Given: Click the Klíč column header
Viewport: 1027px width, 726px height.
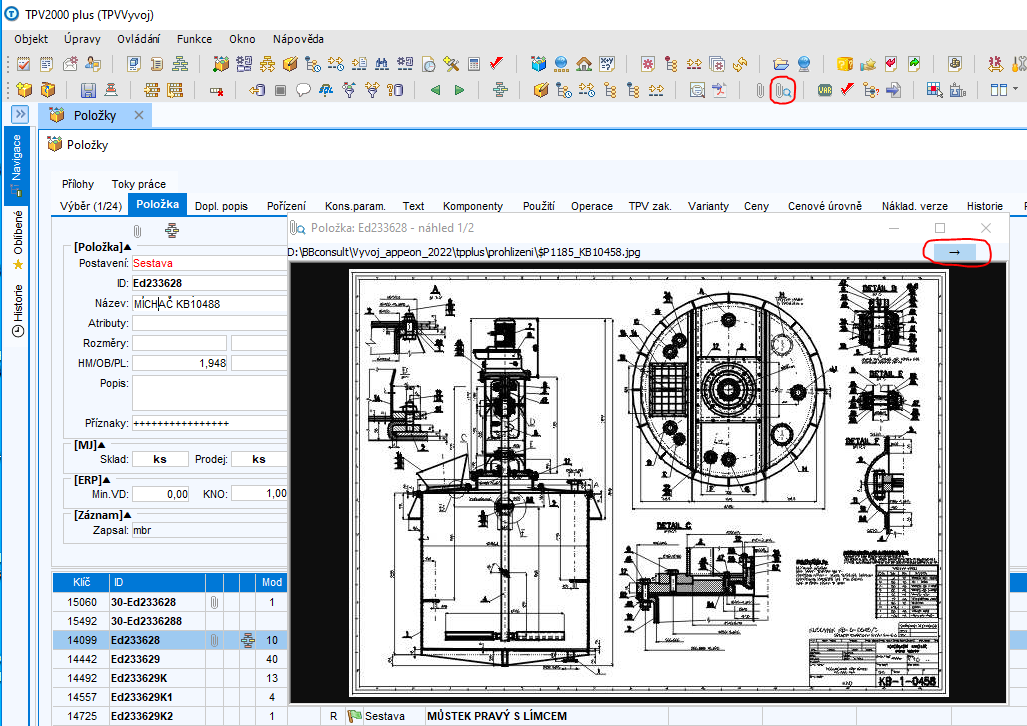Looking at the screenshot, I should pos(82,583).
